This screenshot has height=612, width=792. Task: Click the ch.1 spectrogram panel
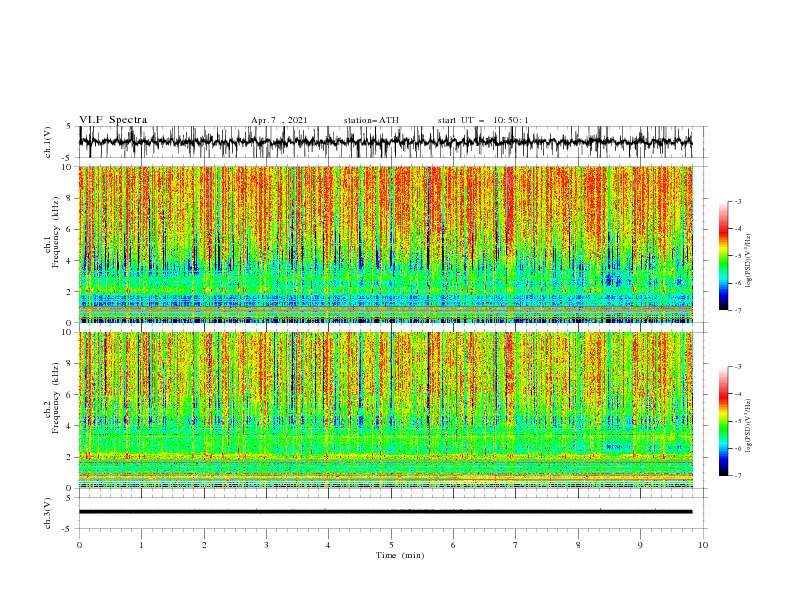[386, 244]
